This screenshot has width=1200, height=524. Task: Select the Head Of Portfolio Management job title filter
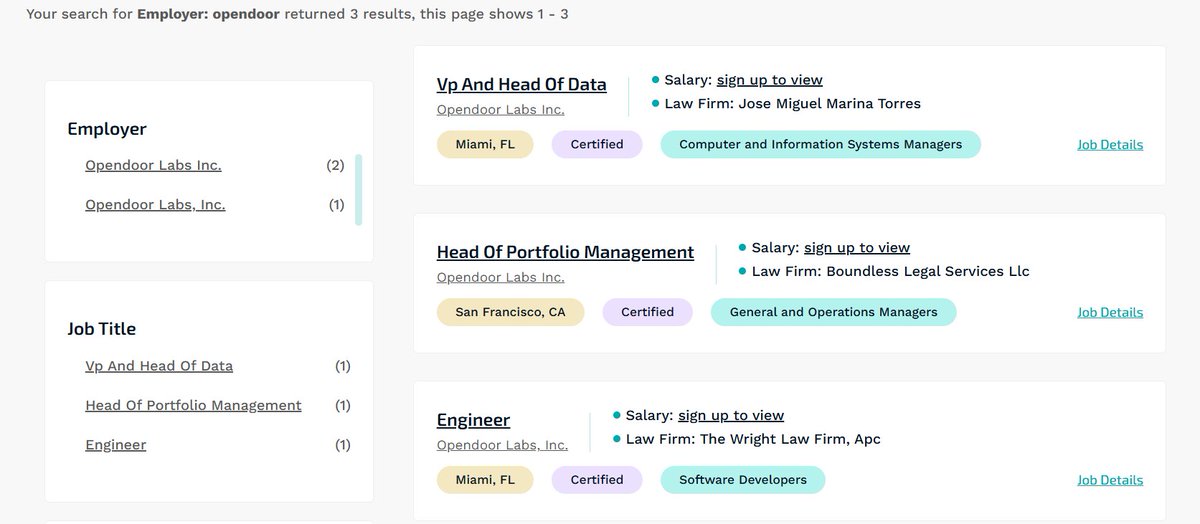click(193, 405)
